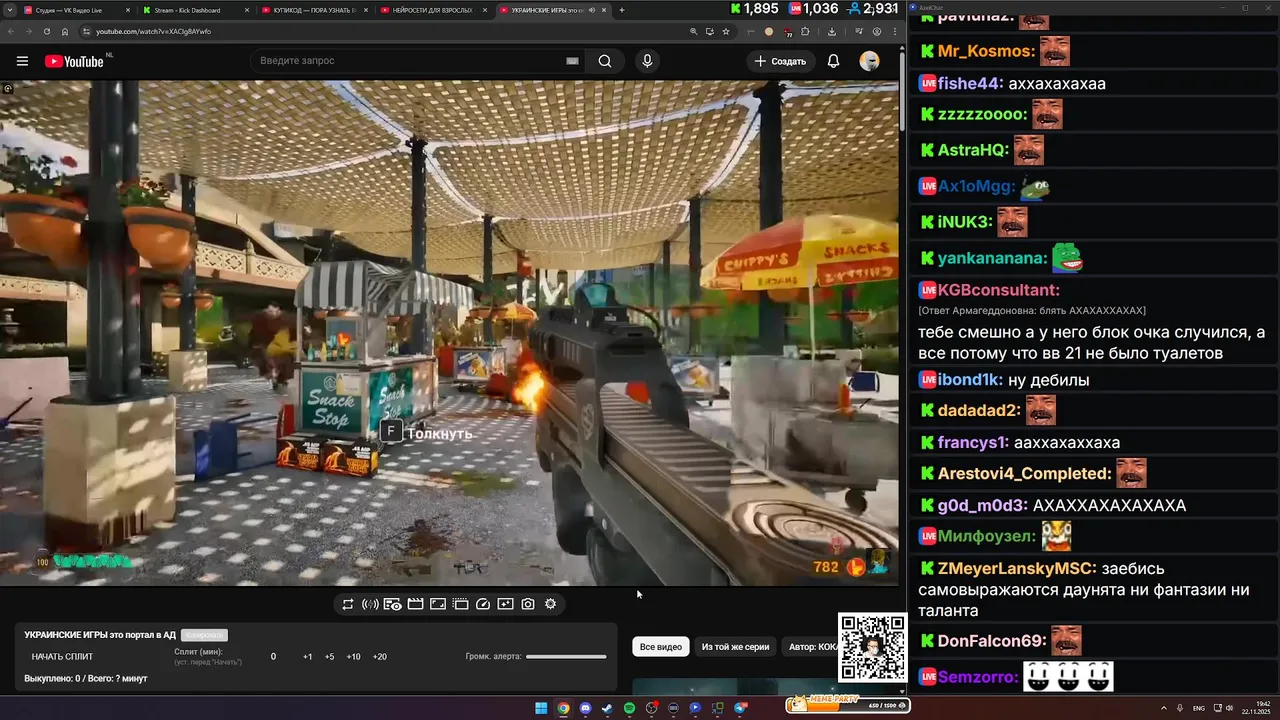The width and height of the screenshot is (1280, 720).
Task: Click 'НАЧАТЬ СПЛИТ' button
Action: coord(62,657)
